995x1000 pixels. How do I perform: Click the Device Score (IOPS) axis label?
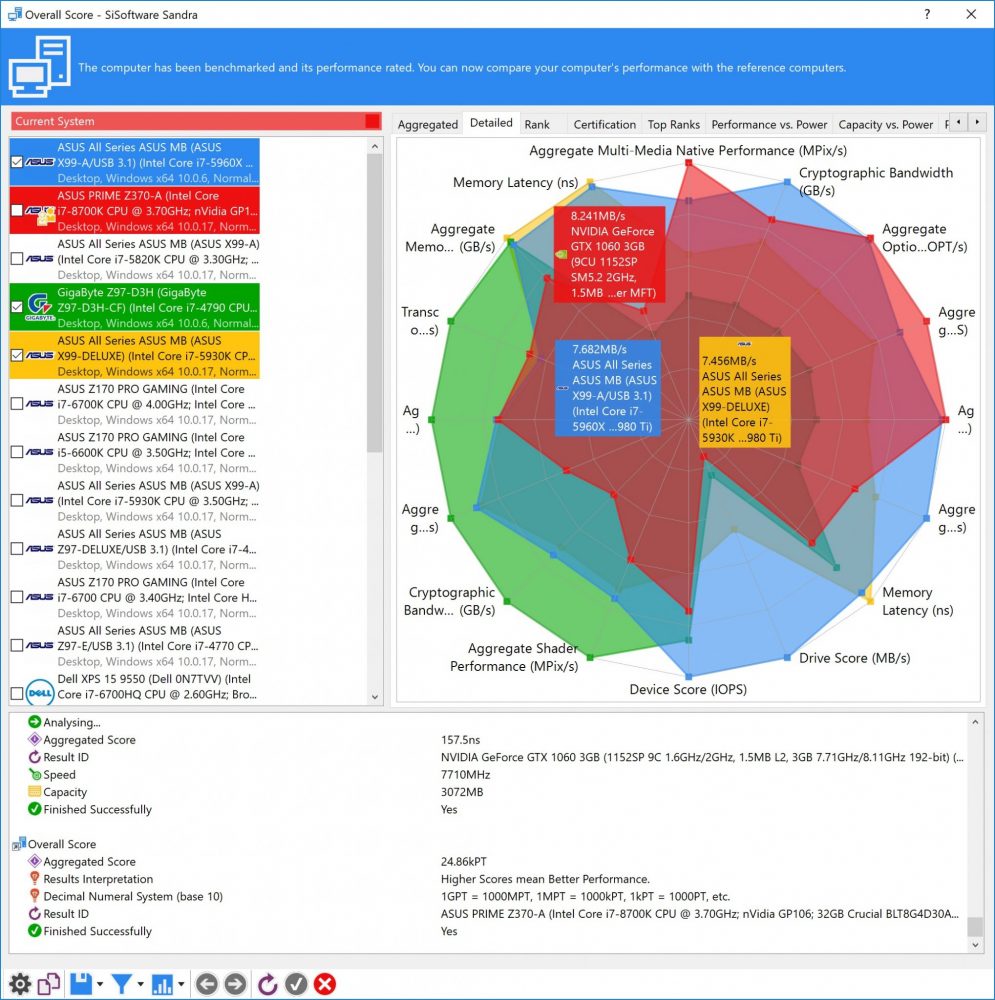pos(688,689)
